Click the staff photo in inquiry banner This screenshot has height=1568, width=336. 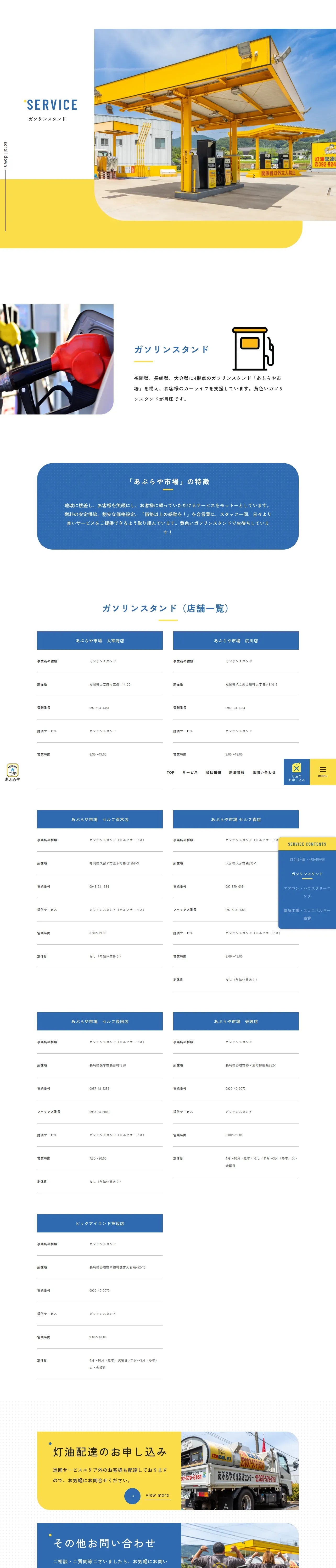(240, 1546)
